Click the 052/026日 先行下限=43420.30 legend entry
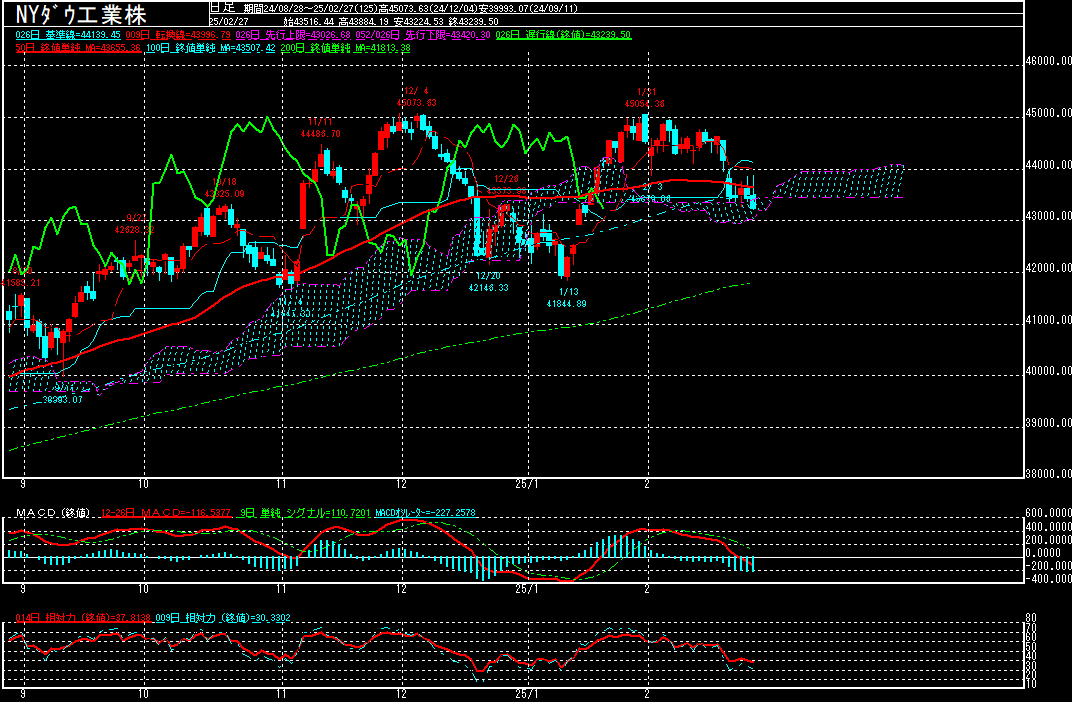Viewport: 1076px width, 702px height. [423, 35]
